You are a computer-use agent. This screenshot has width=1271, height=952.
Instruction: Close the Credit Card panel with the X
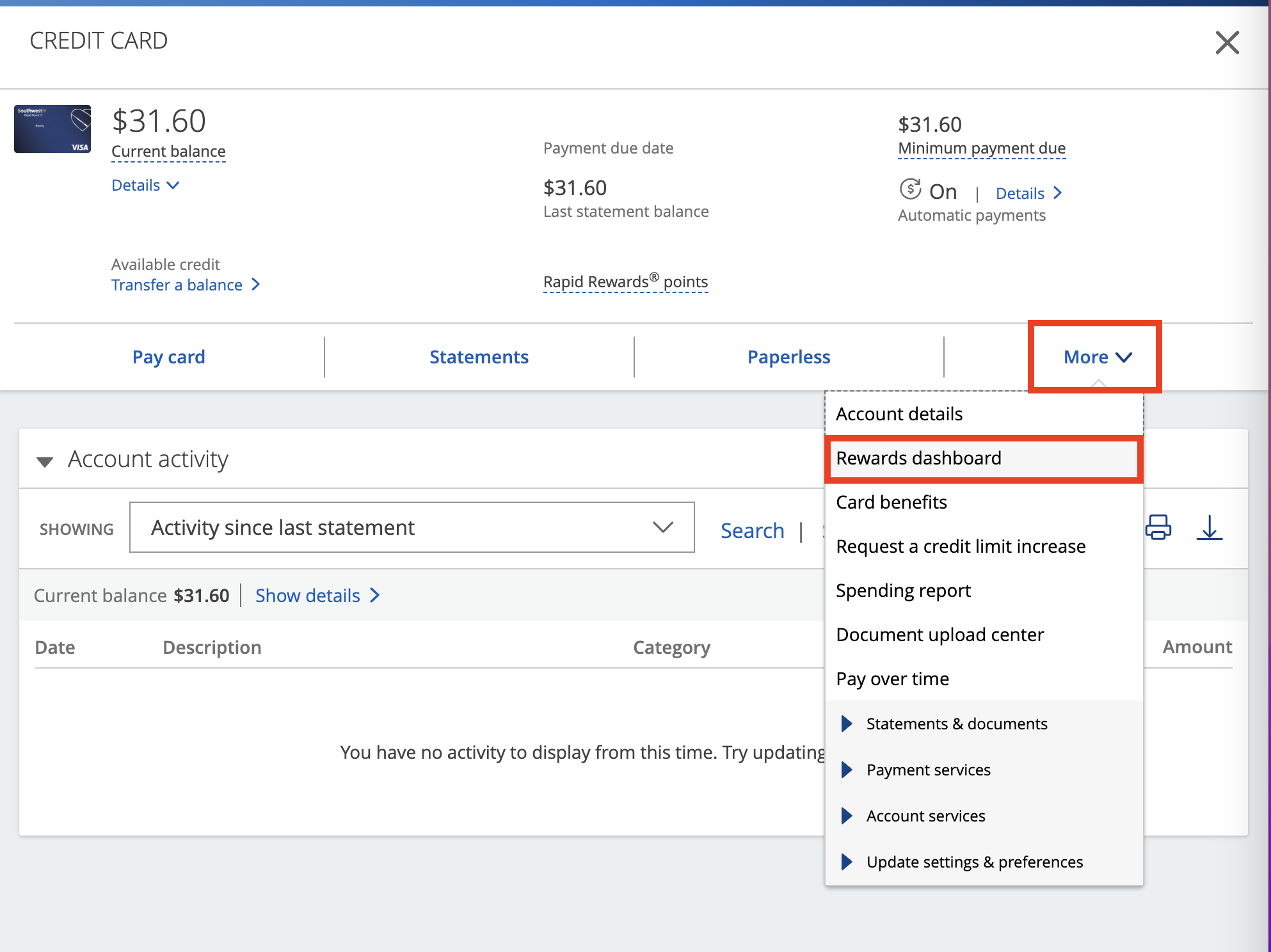(1227, 43)
